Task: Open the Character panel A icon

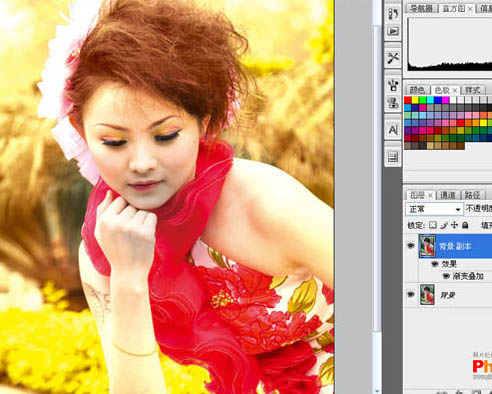Action: 393,130
